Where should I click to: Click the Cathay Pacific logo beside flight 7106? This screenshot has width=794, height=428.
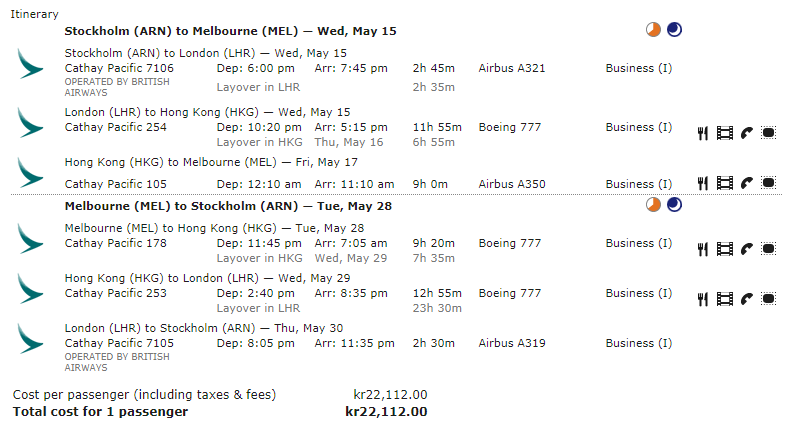pos(31,67)
